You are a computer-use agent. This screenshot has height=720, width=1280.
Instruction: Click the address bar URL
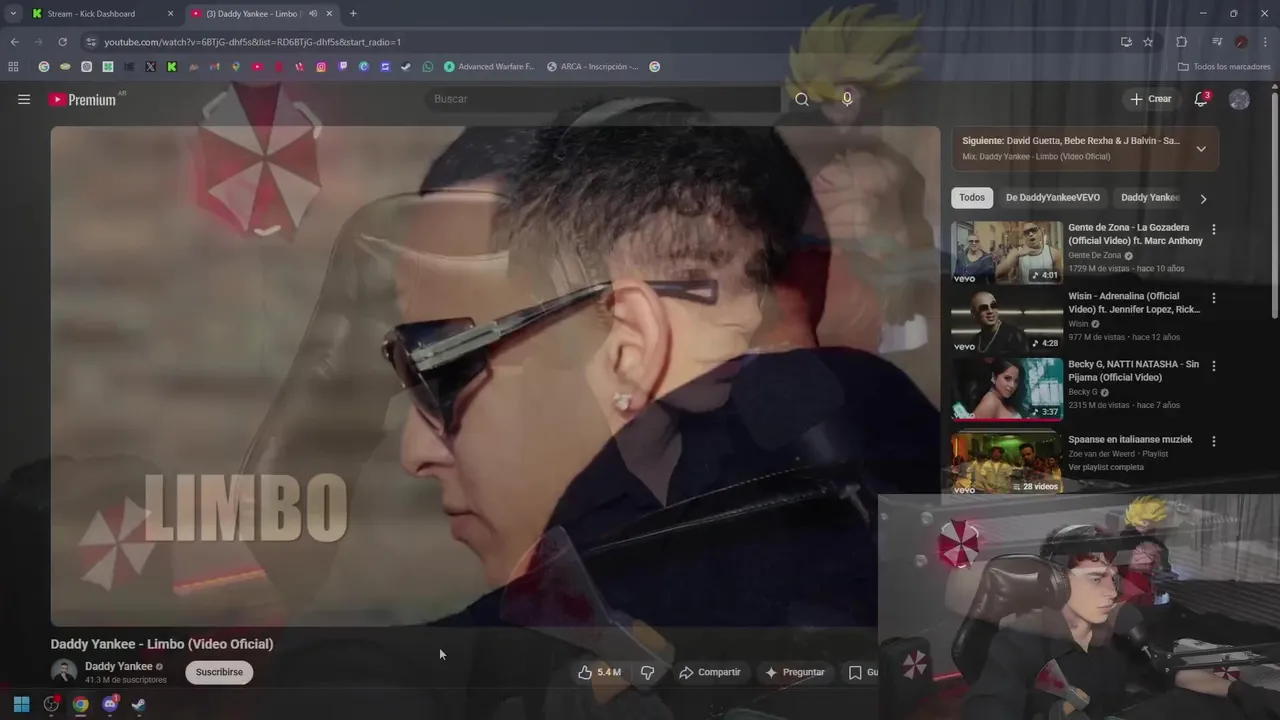pyautogui.click(x=252, y=42)
